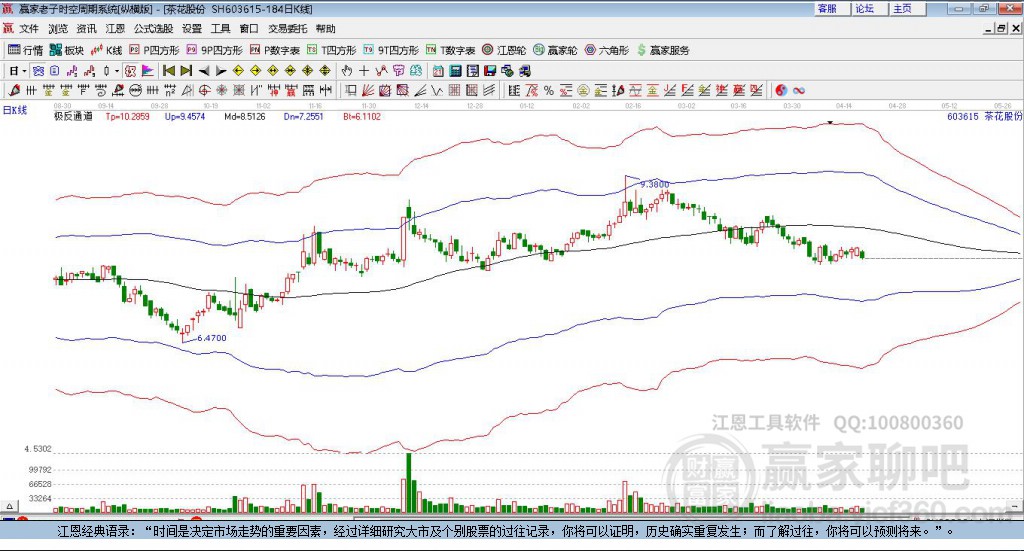
Task: Open the calendar icon tool
Action: pyautogui.click(x=438, y=71)
